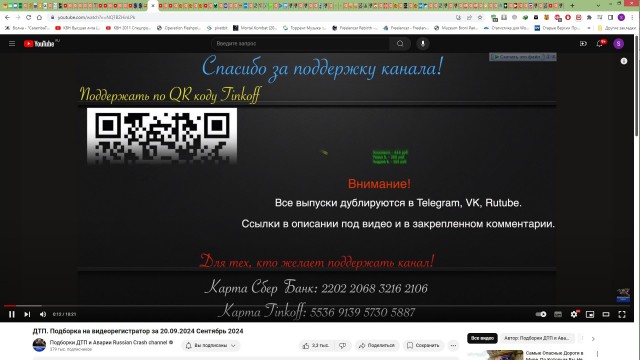Screen dimensions: 640x360
Task: Open the КВН Высшая лига bookmark
Action: 78,28
